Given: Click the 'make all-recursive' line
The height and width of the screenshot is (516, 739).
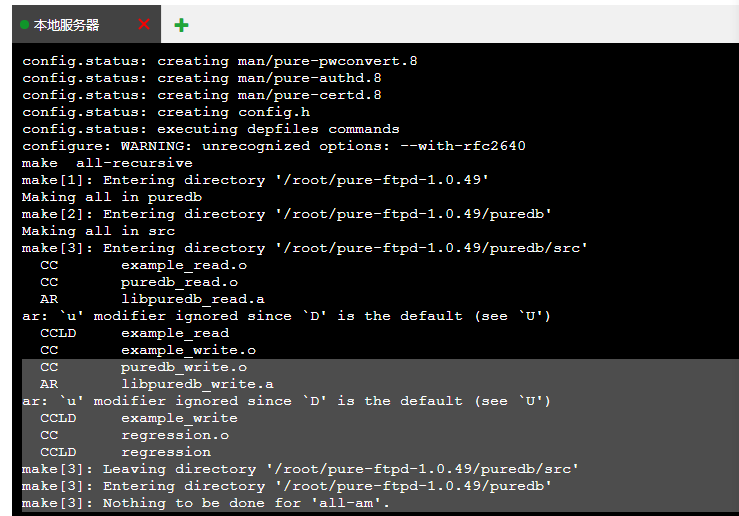Looking at the screenshot, I should pyautogui.click(x=107, y=163).
